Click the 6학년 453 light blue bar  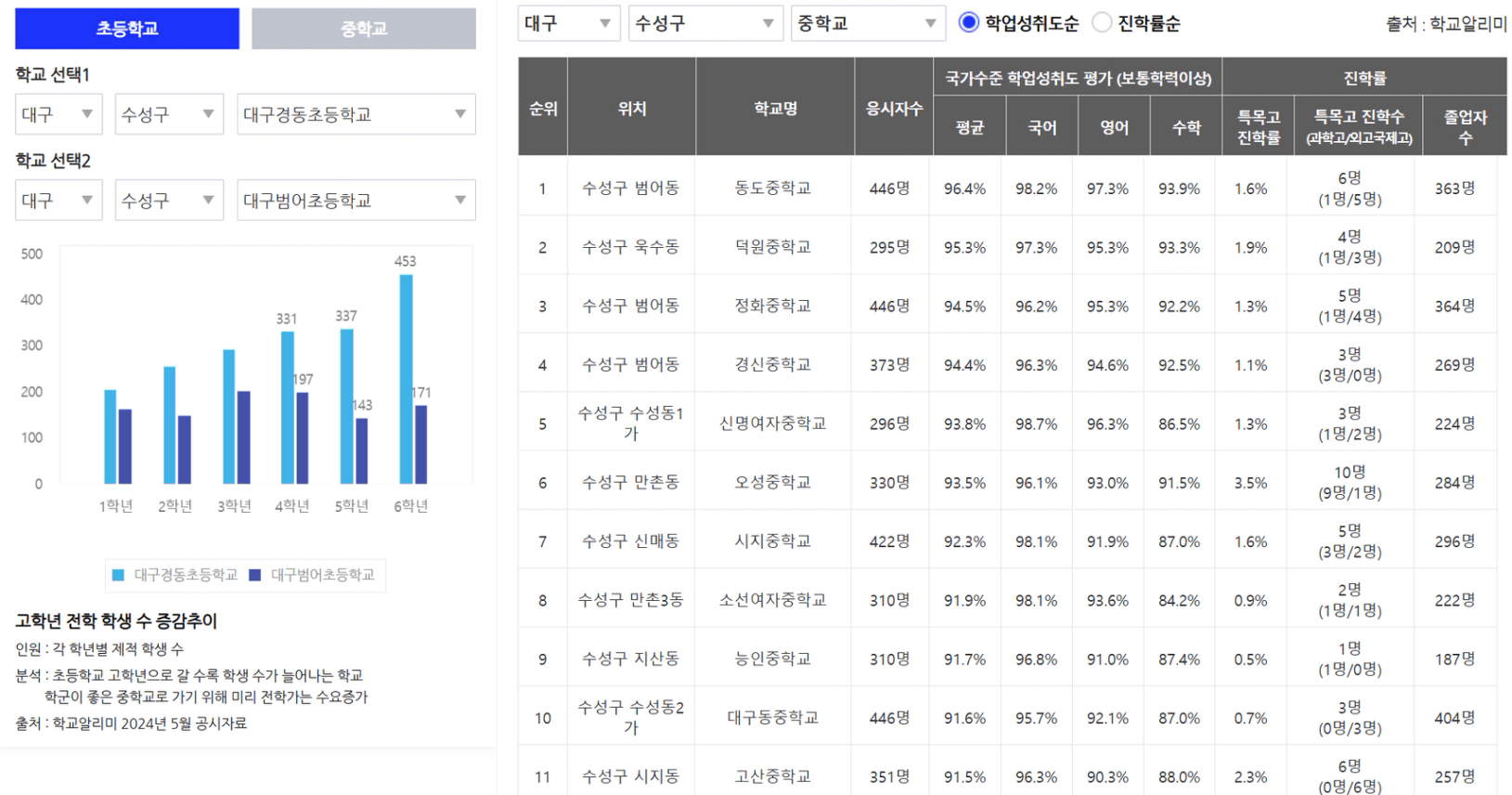[x=406, y=379]
